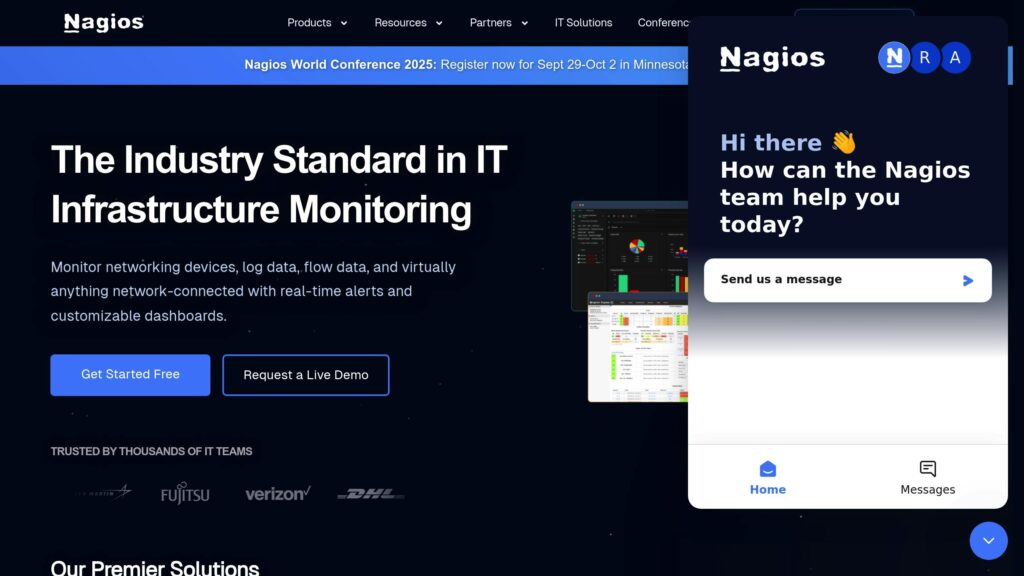Click the Get Started Free button
1024x576 pixels.
[x=131, y=375]
